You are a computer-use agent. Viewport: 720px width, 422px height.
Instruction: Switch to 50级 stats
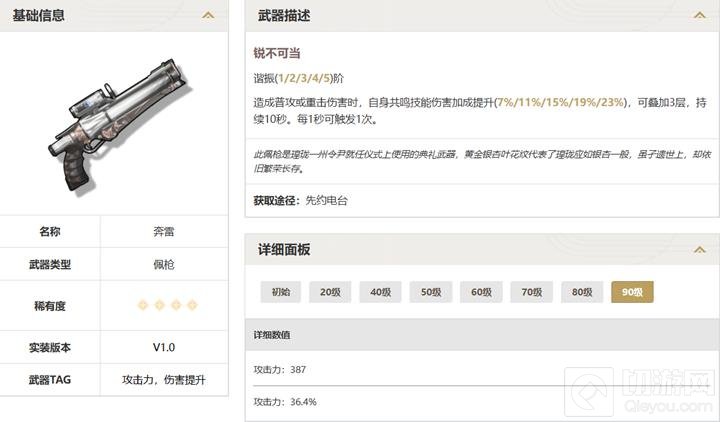pos(431,292)
